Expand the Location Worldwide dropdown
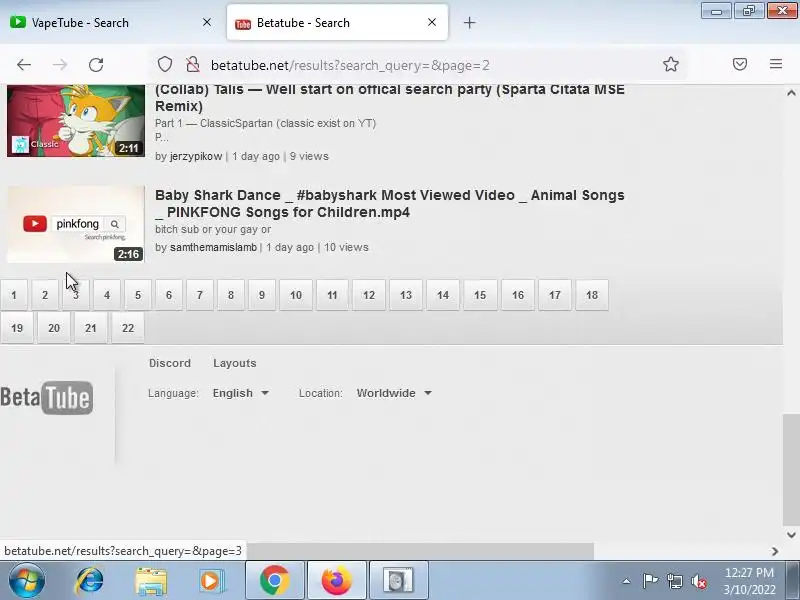Screen dimensions: 800x600 click(x=394, y=393)
